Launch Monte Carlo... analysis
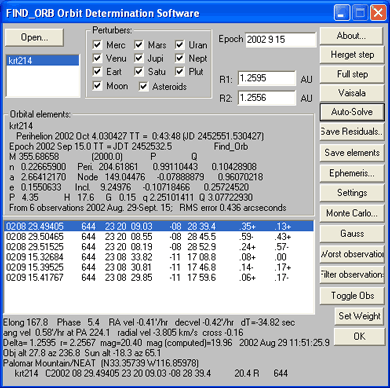The width and height of the screenshot is (390, 388). (351, 213)
